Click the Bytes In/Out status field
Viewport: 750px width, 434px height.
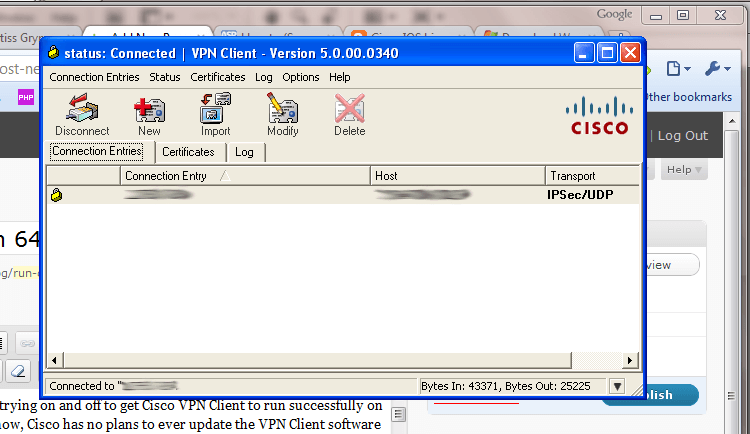tap(514, 386)
